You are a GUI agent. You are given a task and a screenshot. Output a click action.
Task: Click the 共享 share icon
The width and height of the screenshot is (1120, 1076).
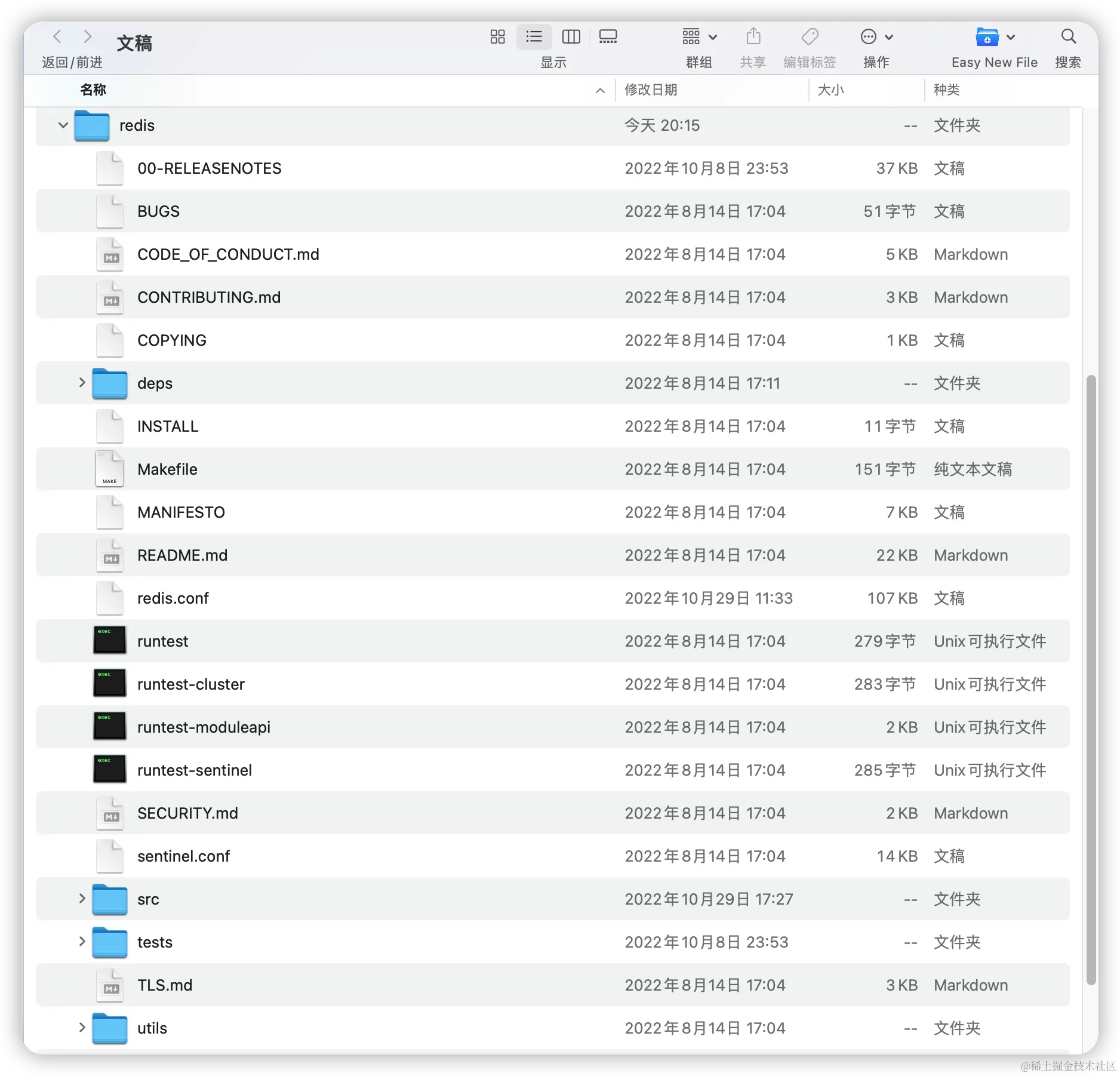tap(753, 37)
